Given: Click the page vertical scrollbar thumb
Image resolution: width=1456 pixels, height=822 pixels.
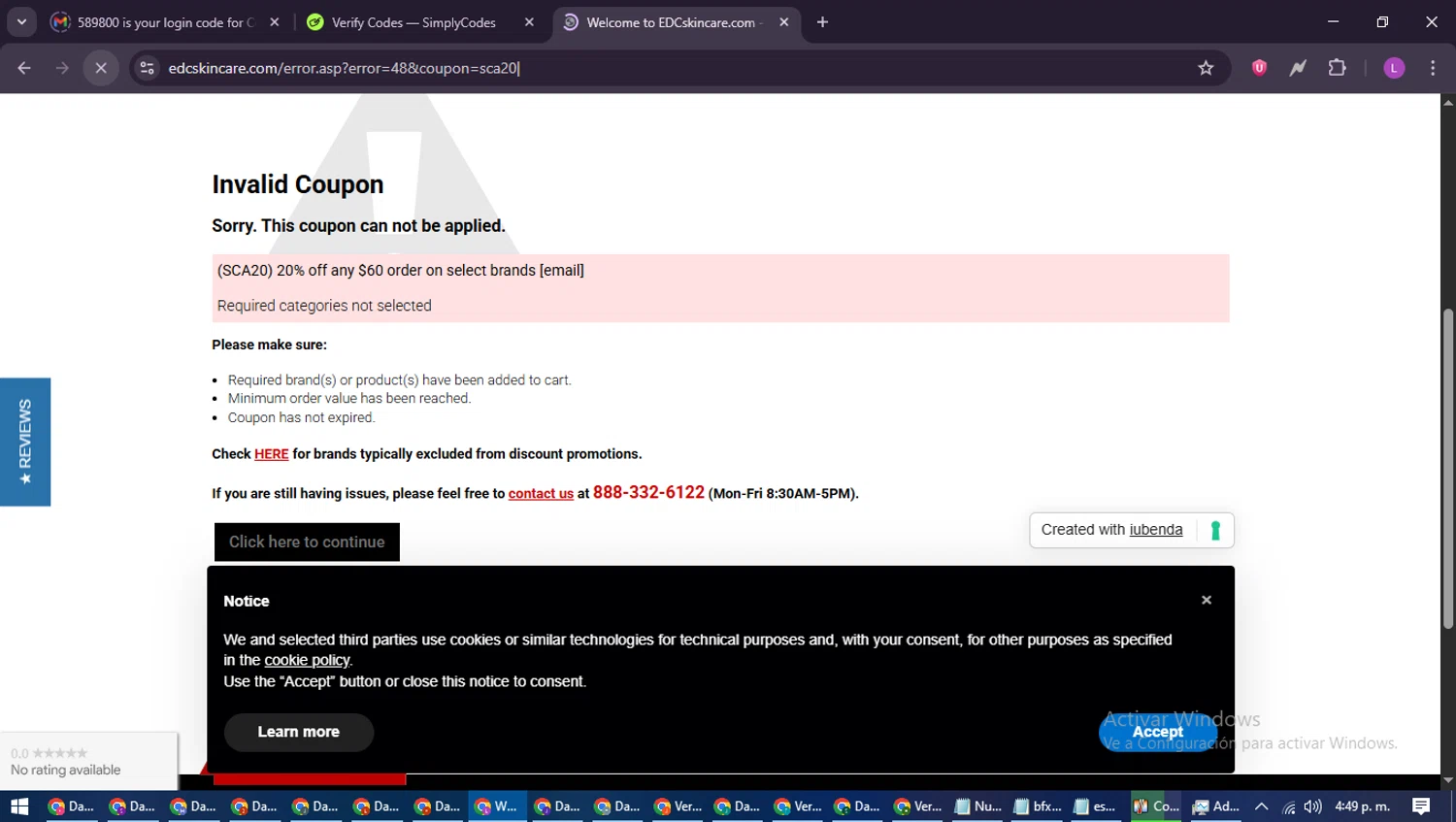Looking at the screenshot, I should [1448, 468].
